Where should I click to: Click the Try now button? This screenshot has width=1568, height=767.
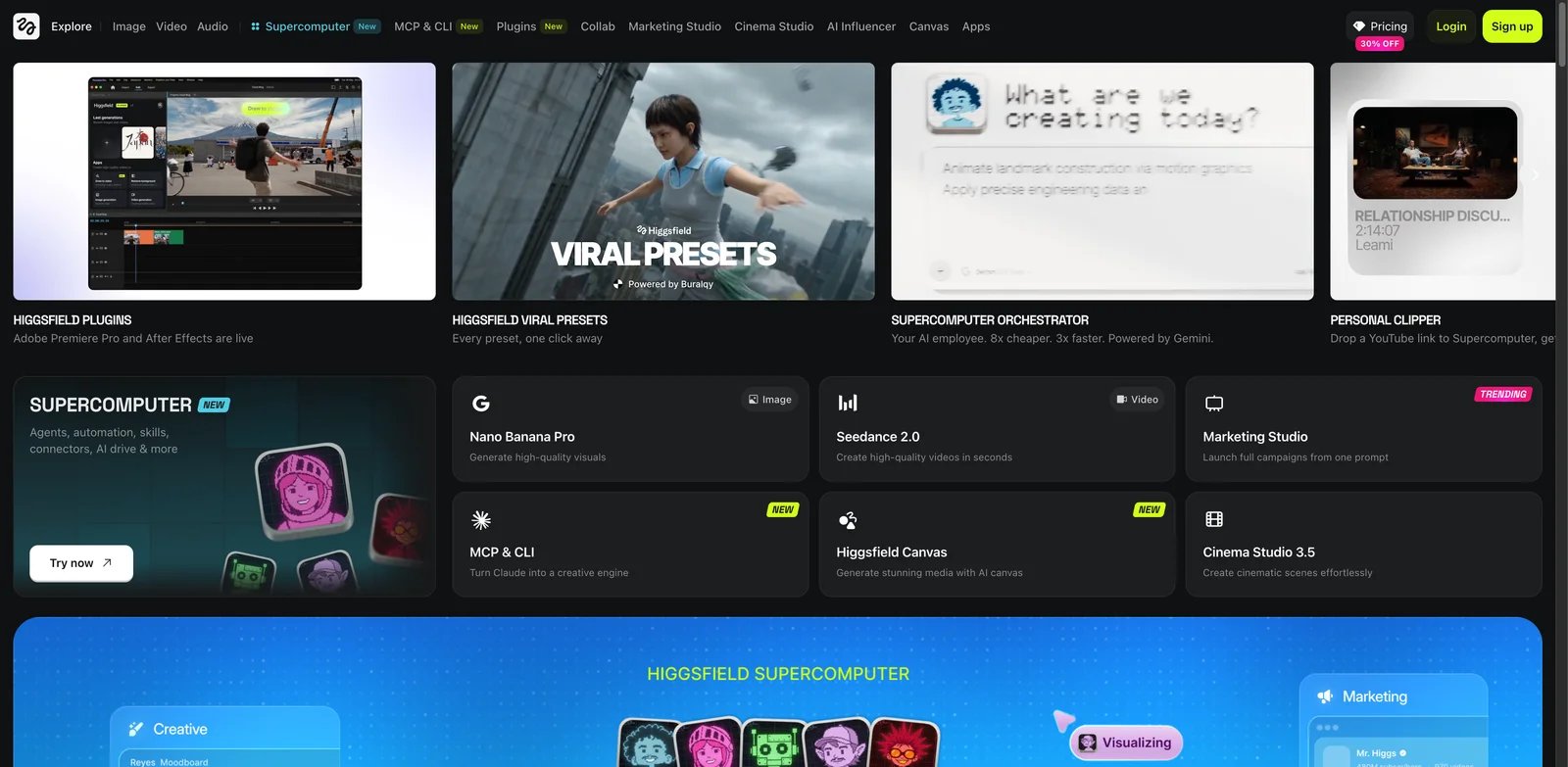coord(81,563)
